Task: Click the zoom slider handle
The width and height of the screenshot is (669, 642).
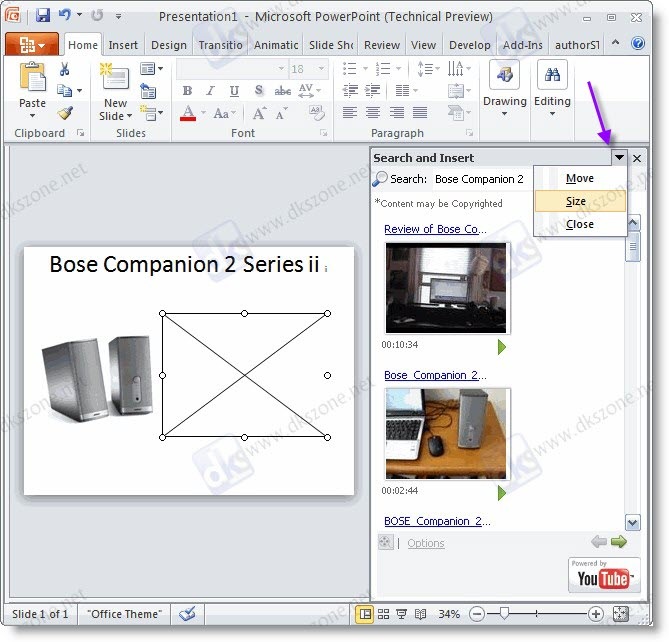Action: [504, 613]
